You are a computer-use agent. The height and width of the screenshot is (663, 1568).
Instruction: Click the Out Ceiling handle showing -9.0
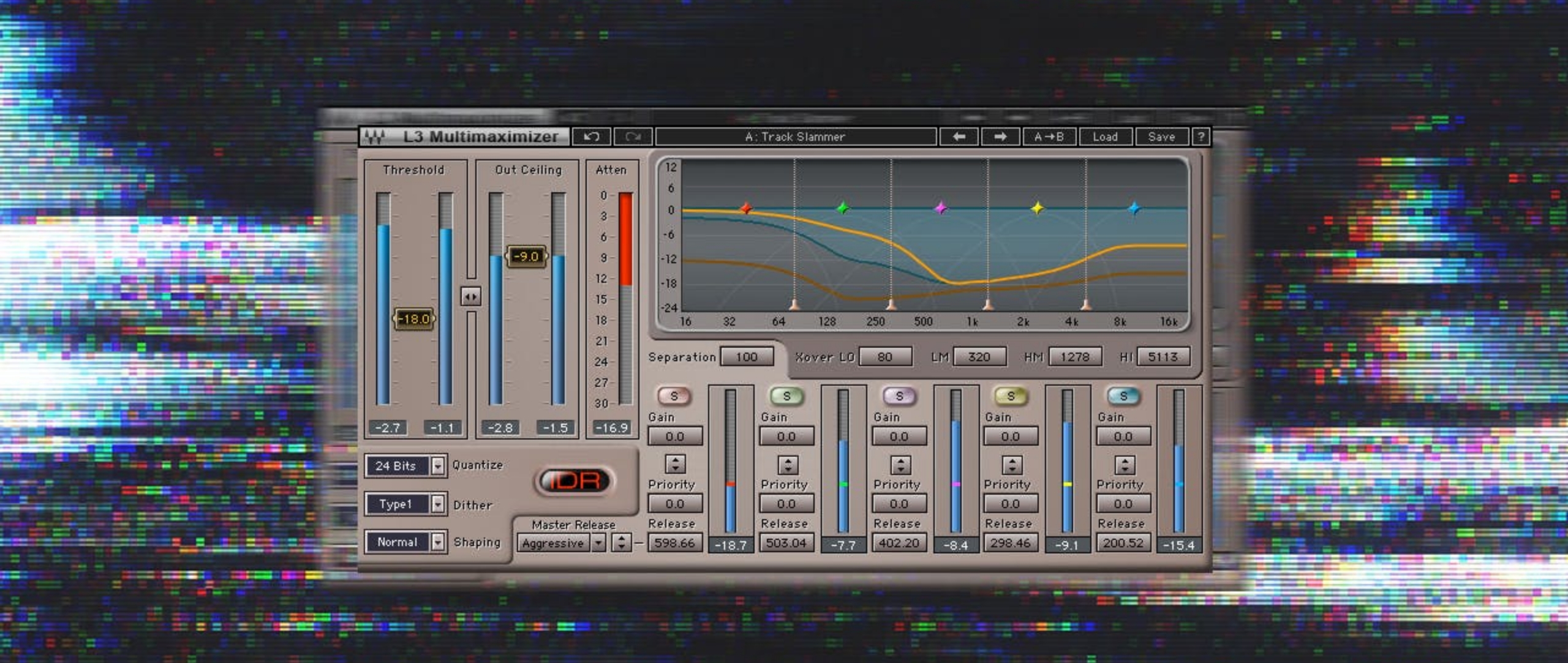(x=526, y=256)
